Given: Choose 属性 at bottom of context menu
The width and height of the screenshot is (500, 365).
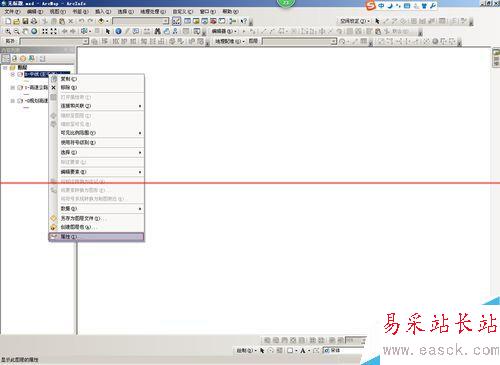Looking at the screenshot, I should (96, 237).
